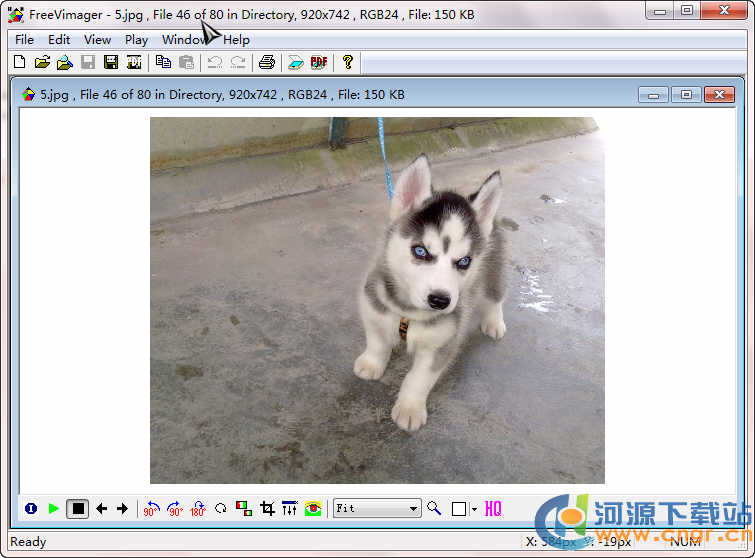
Task: Click the Undo arrow icon
Action: [215, 62]
